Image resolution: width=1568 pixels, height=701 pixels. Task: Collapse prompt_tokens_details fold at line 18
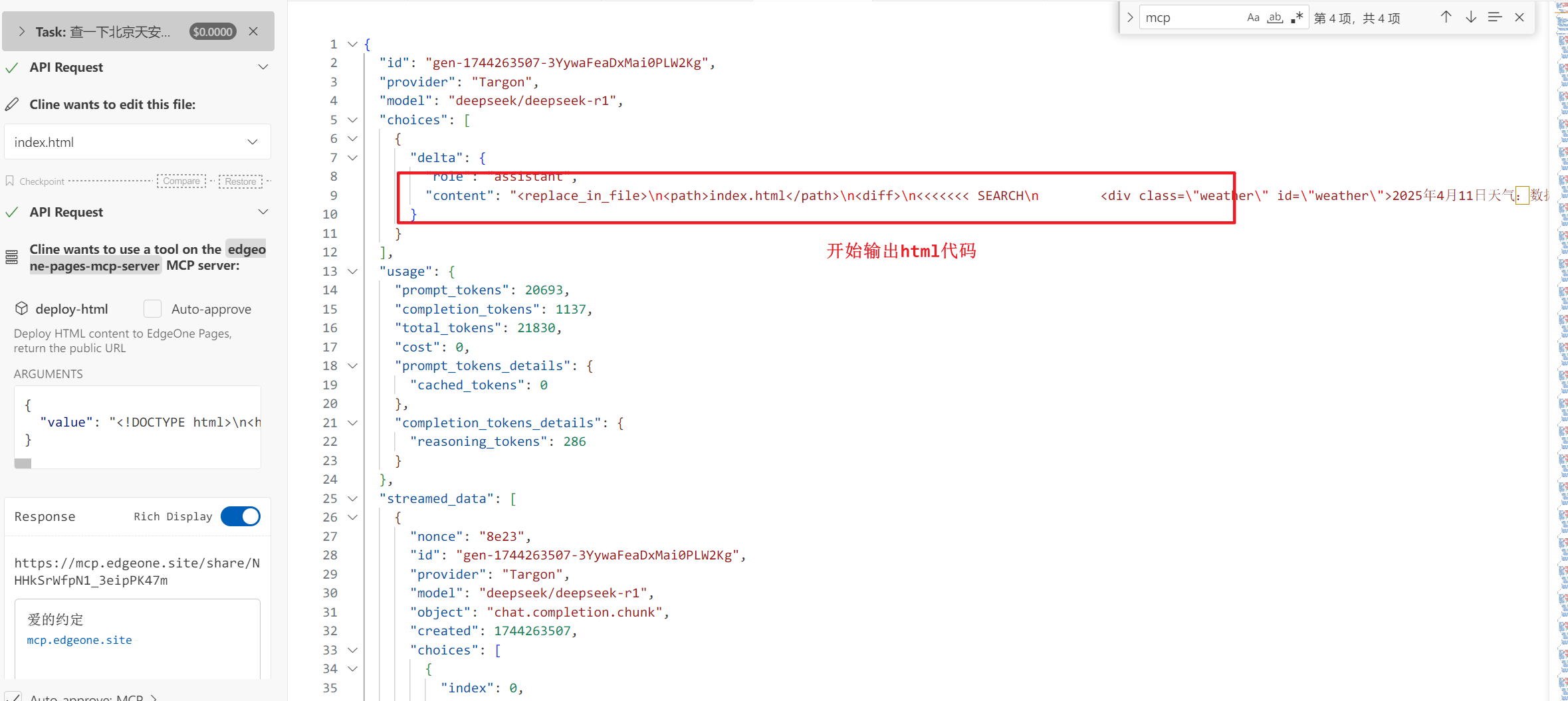click(x=353, y=365)
